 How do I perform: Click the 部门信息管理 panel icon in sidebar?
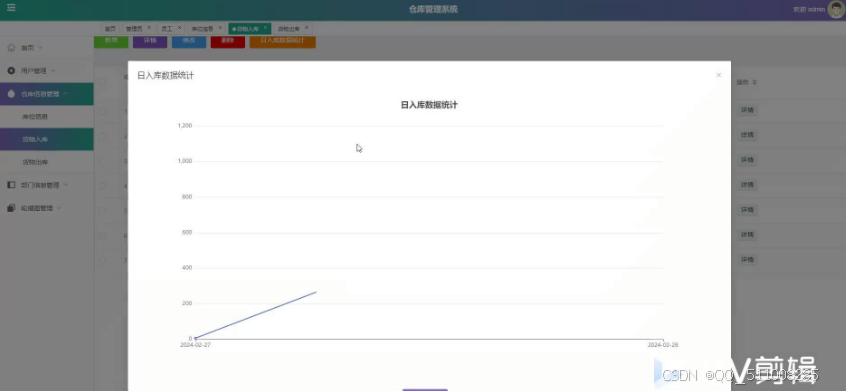(11, 185)
